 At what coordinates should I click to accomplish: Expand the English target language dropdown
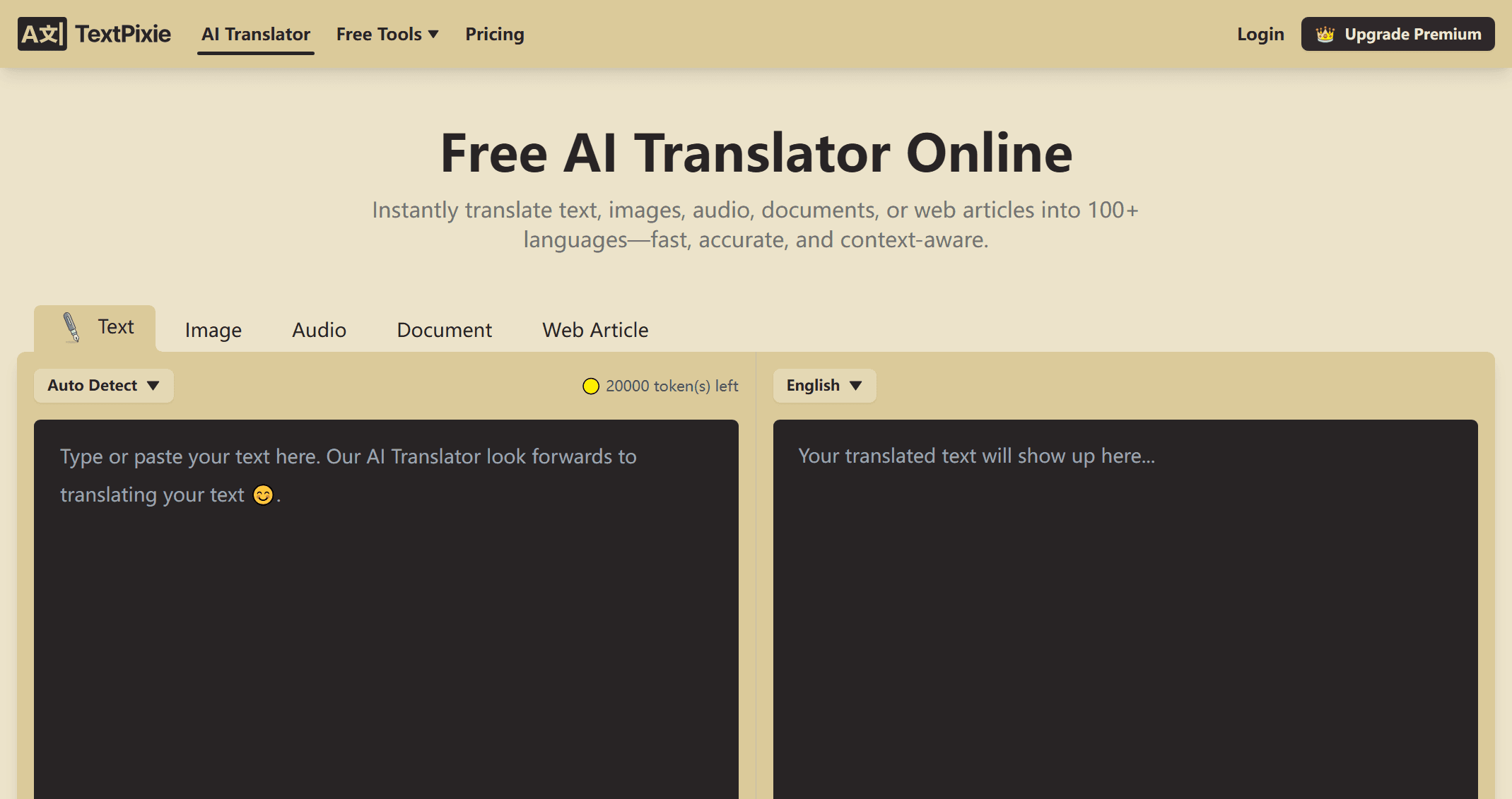click(824, 386)
